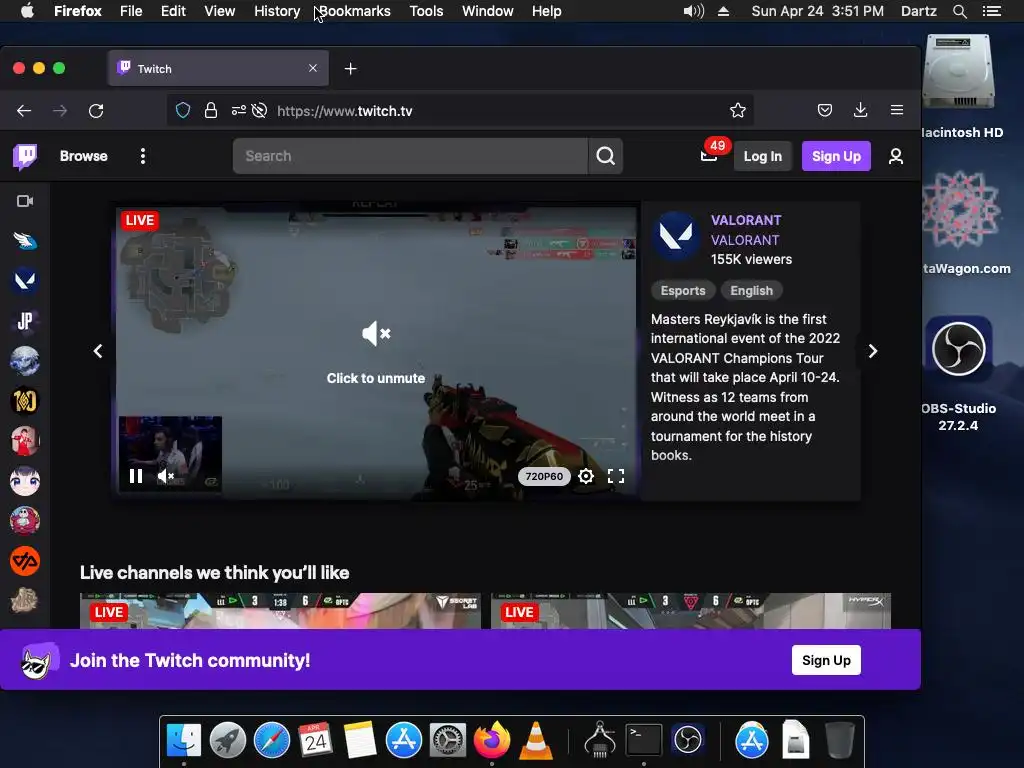This screenshot has width=1024, height=768.
Task: Click the Twitch logo home icon
Action: (x=25, y=157)
